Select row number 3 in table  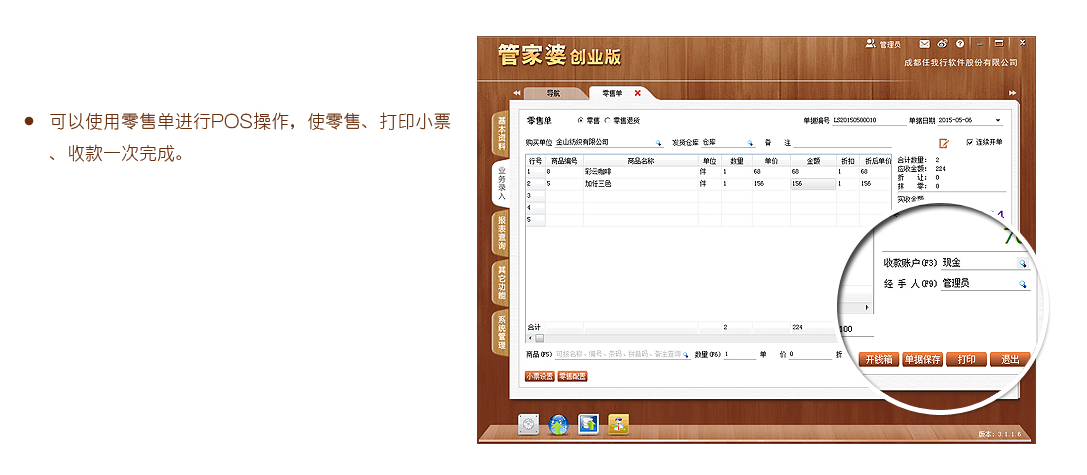(535, 196)
